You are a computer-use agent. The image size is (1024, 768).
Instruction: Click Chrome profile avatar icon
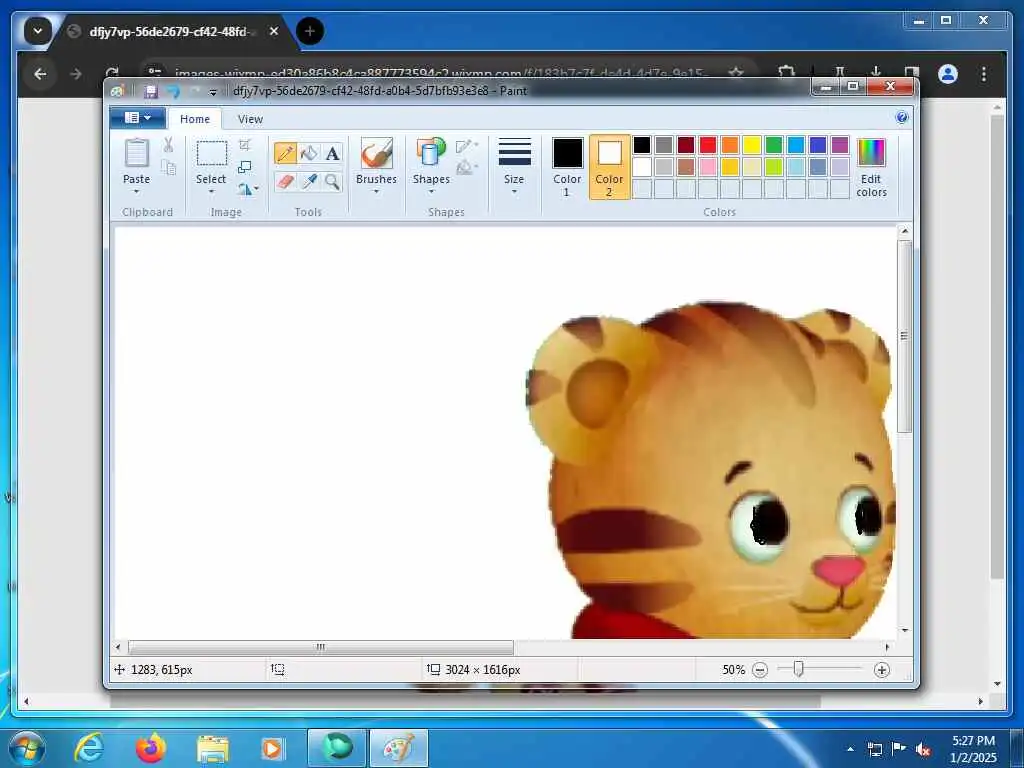point(948,74)
